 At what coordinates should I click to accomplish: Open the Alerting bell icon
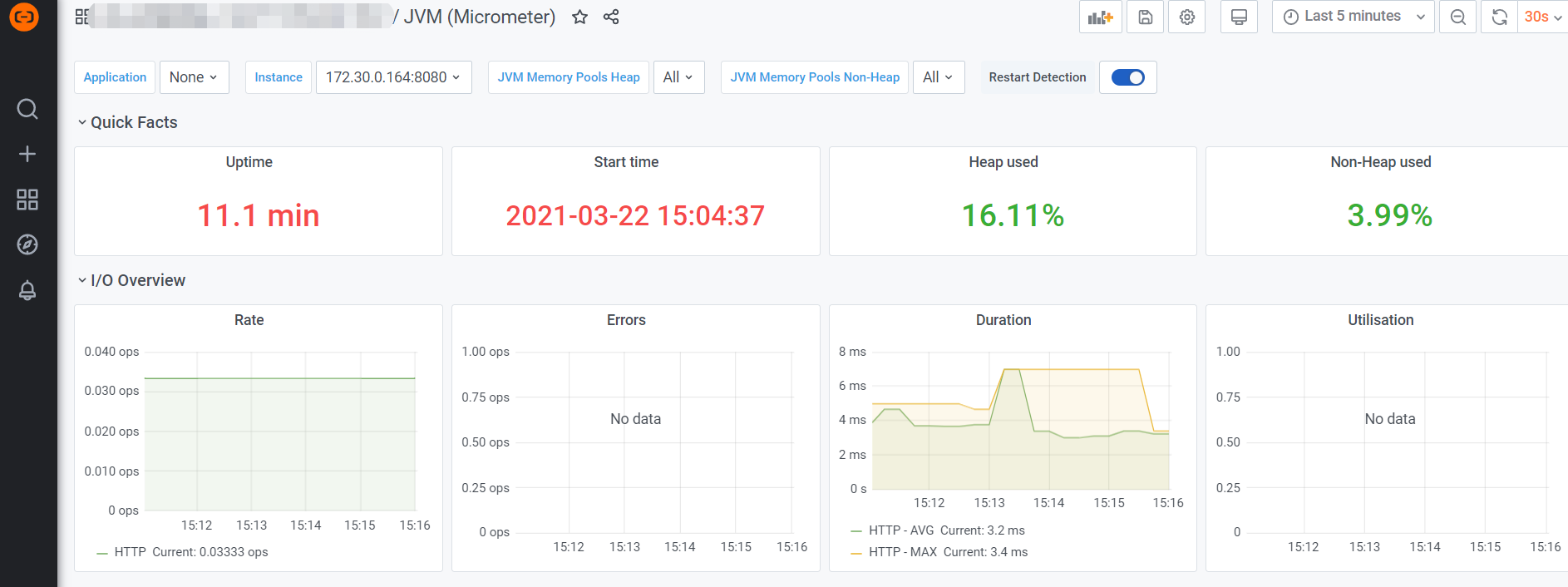(27, 290)
